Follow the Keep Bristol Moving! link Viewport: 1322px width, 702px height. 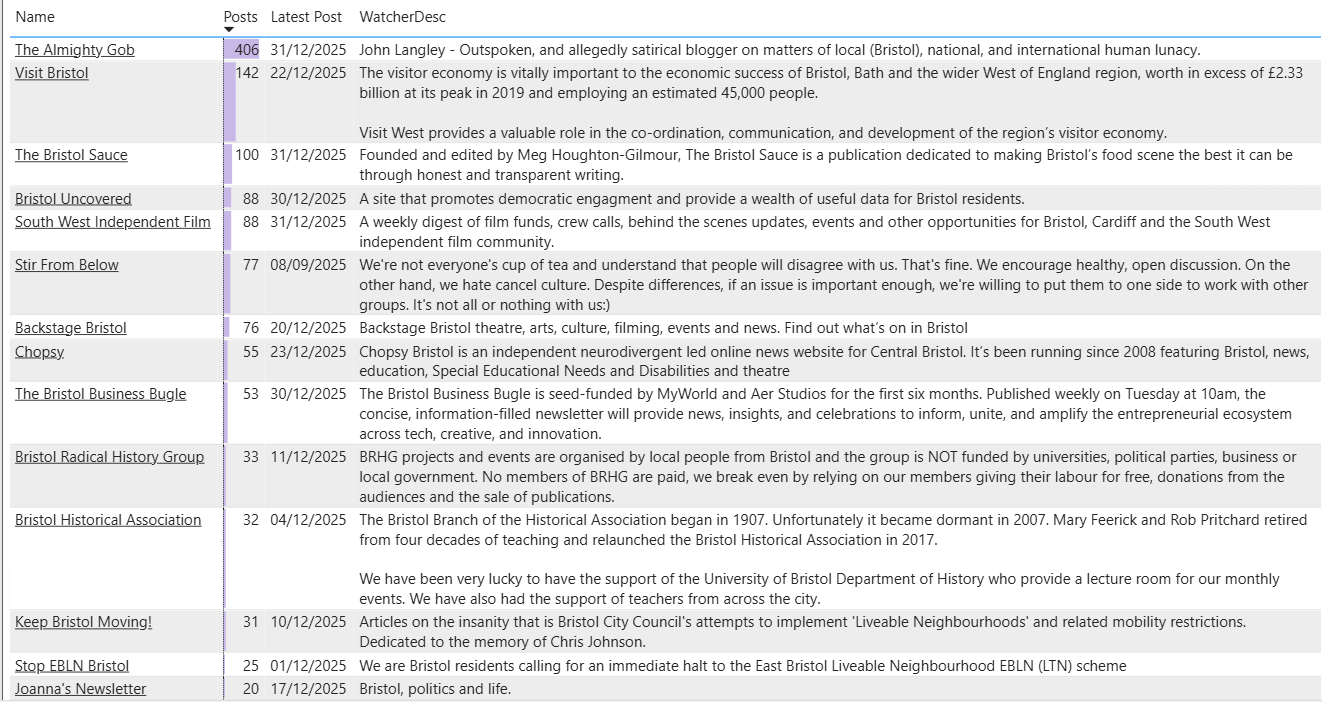(x=83, y=622)
